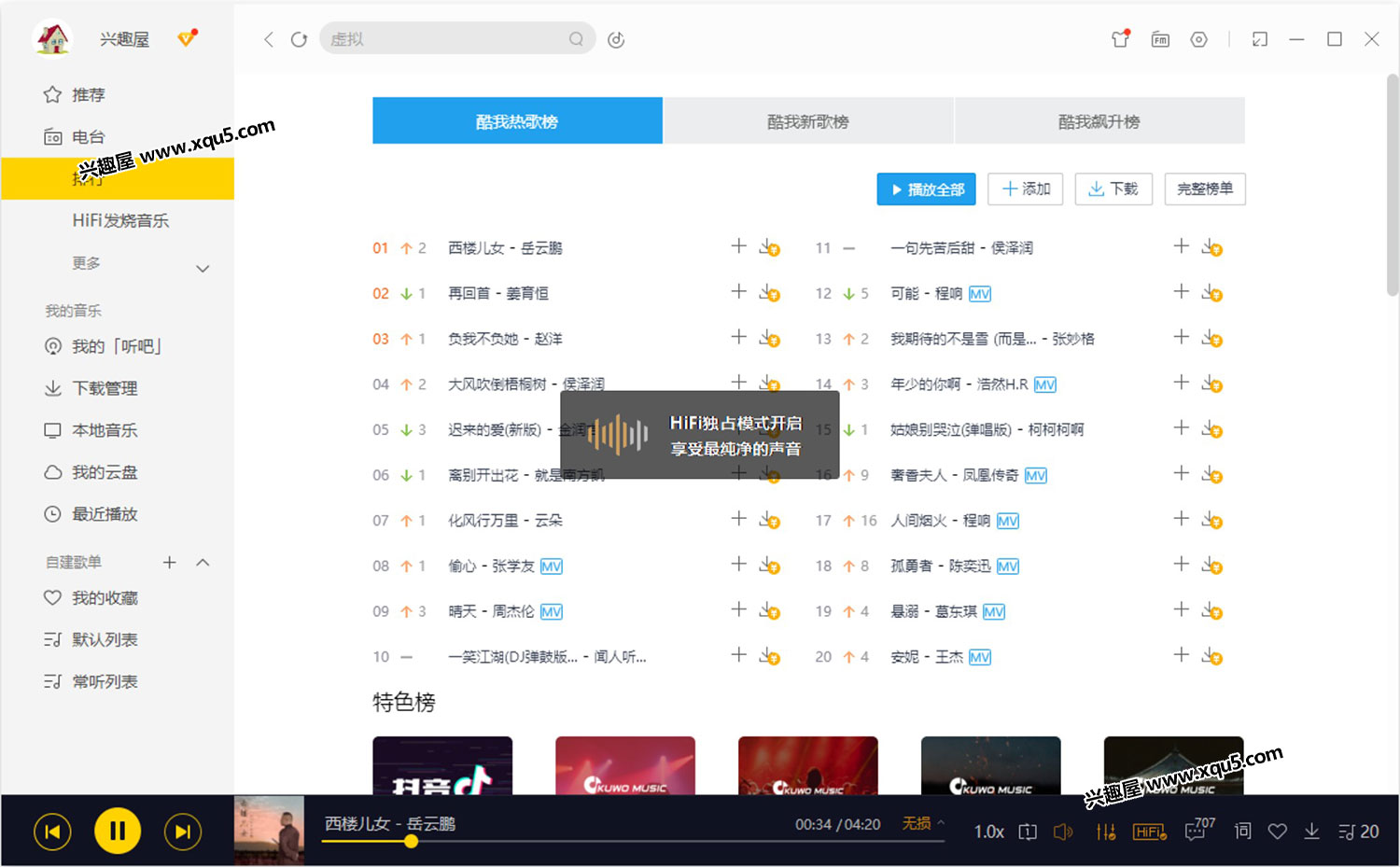Switch to the 酷我热歌榜 tab
The height and width of the screenshot is (867, 1400).
[517, 120]
